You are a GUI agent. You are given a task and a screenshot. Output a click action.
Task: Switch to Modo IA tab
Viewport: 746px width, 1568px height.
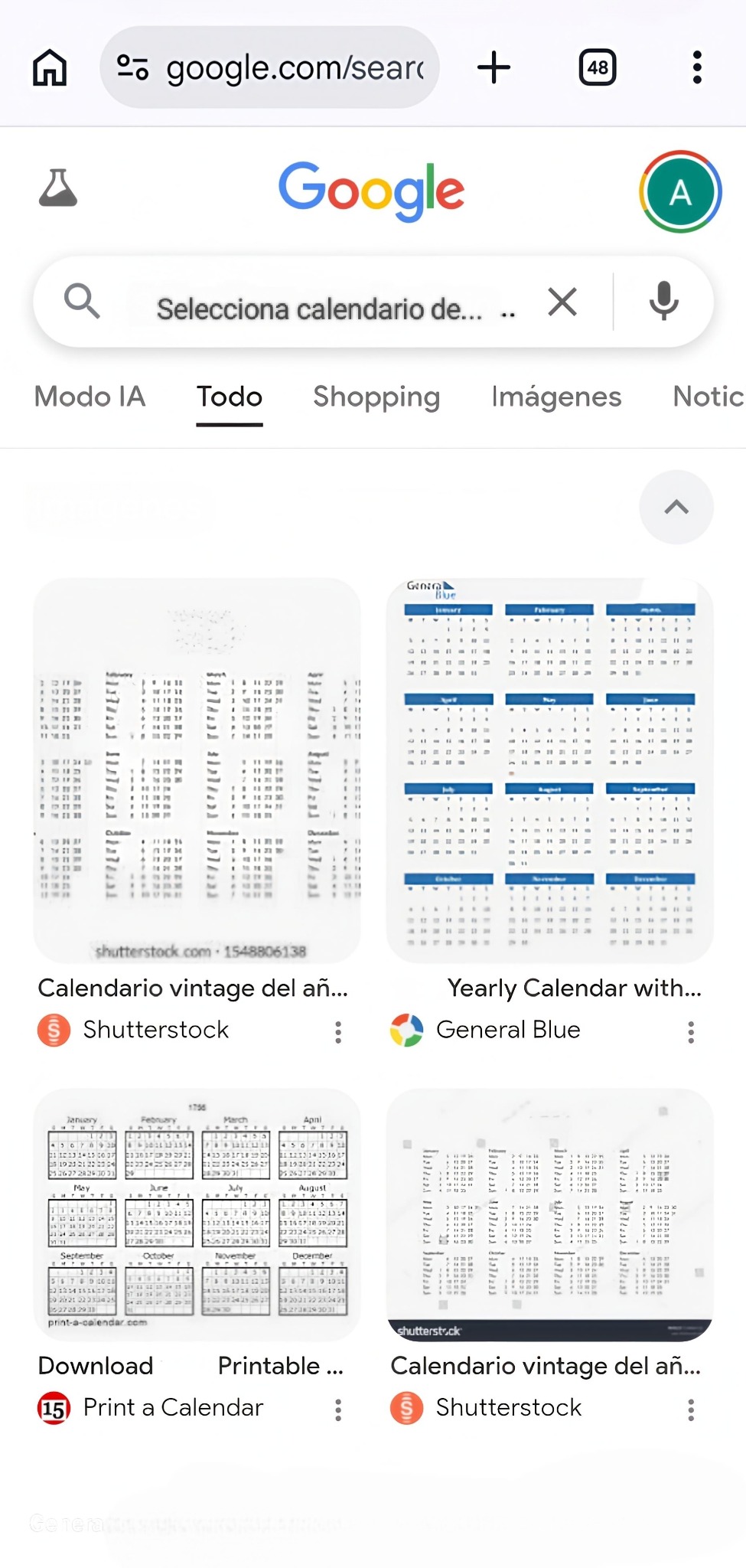[x=90, y=397]
